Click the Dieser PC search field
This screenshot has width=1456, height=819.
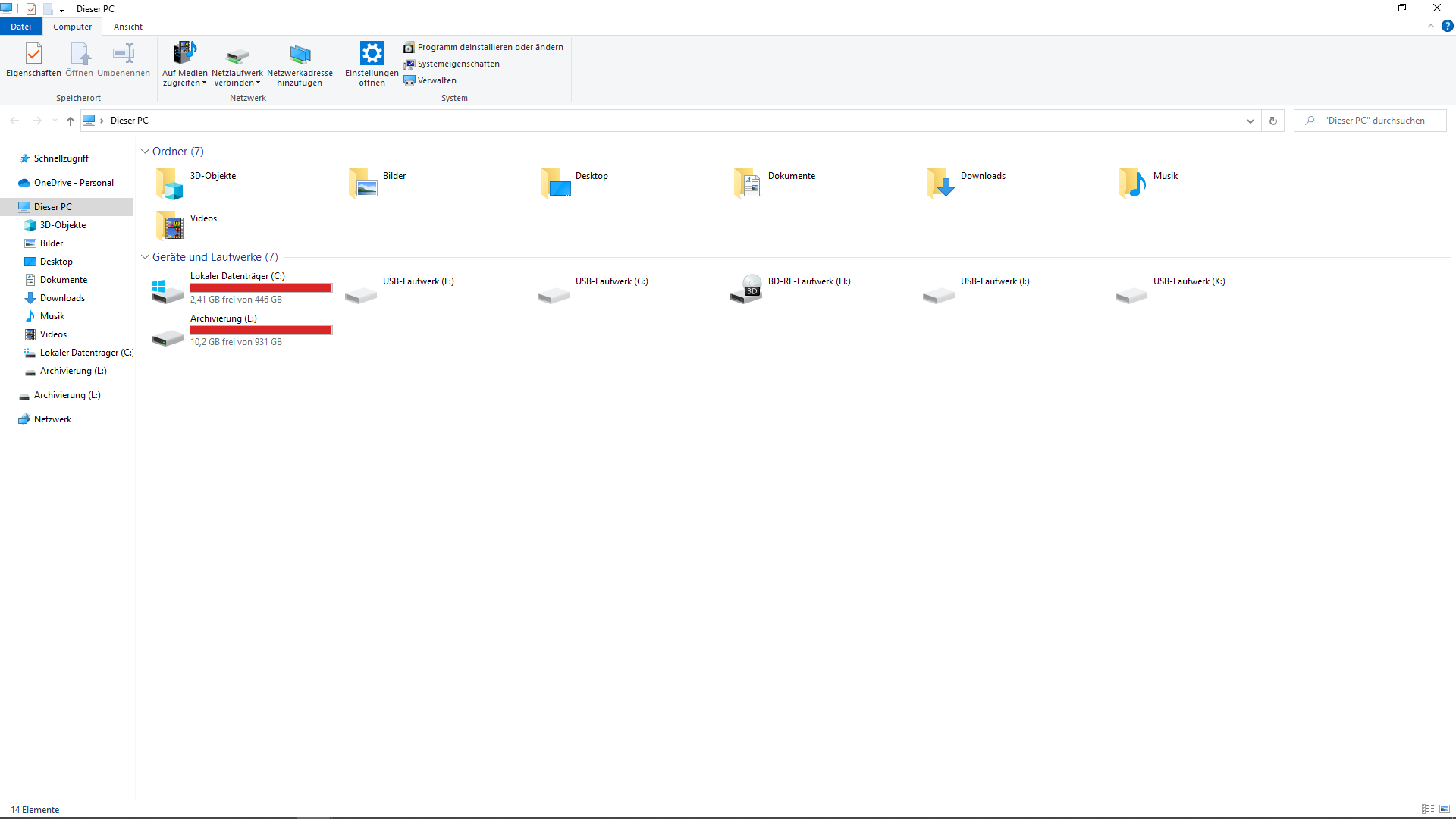tap(1370, 121)
